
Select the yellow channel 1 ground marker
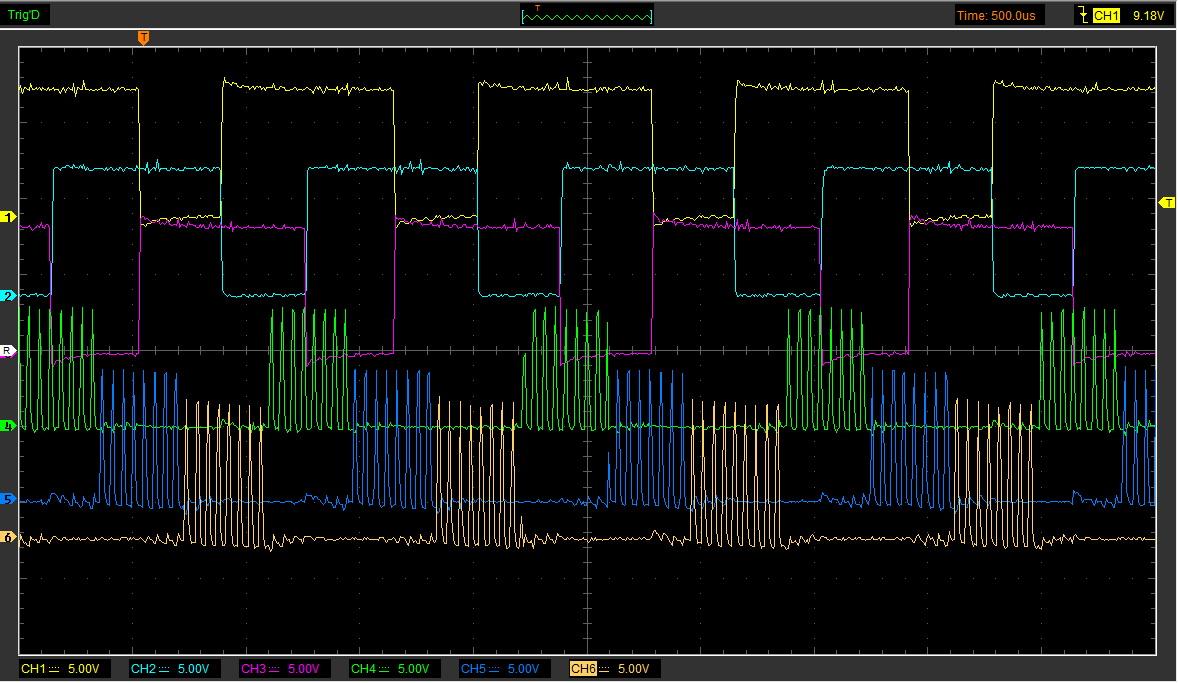(9, 217)
